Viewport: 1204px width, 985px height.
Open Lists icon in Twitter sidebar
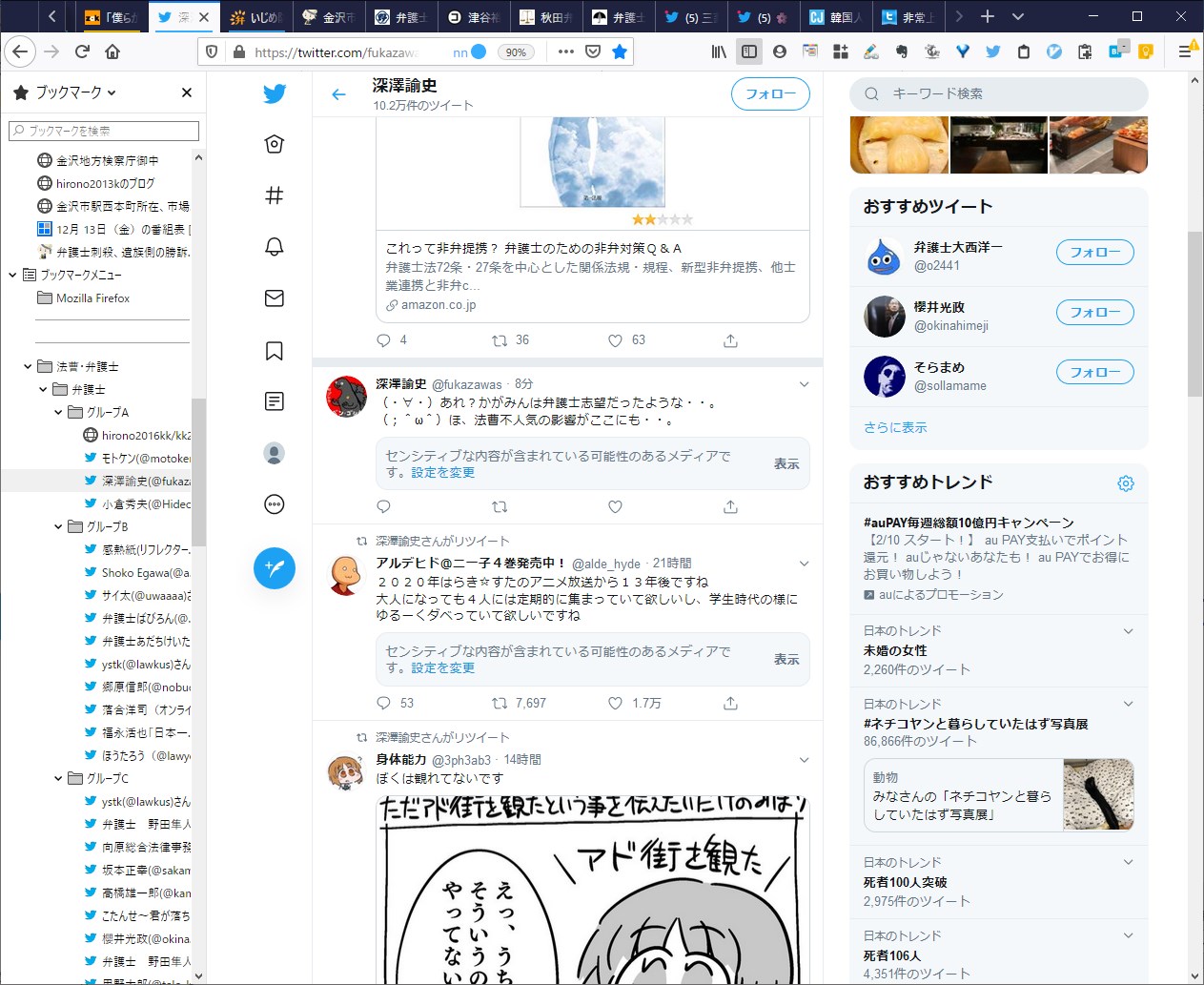point(275,401)
